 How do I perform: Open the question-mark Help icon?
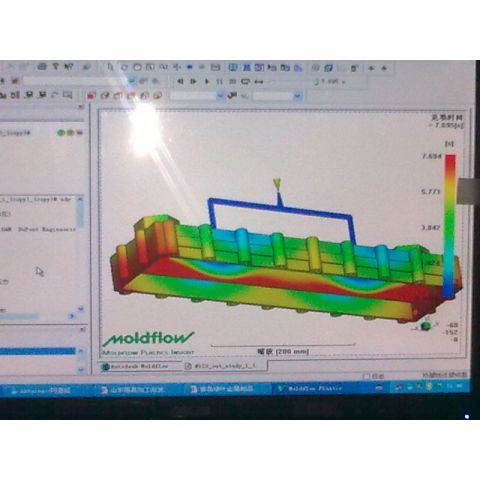pos(56,67)
